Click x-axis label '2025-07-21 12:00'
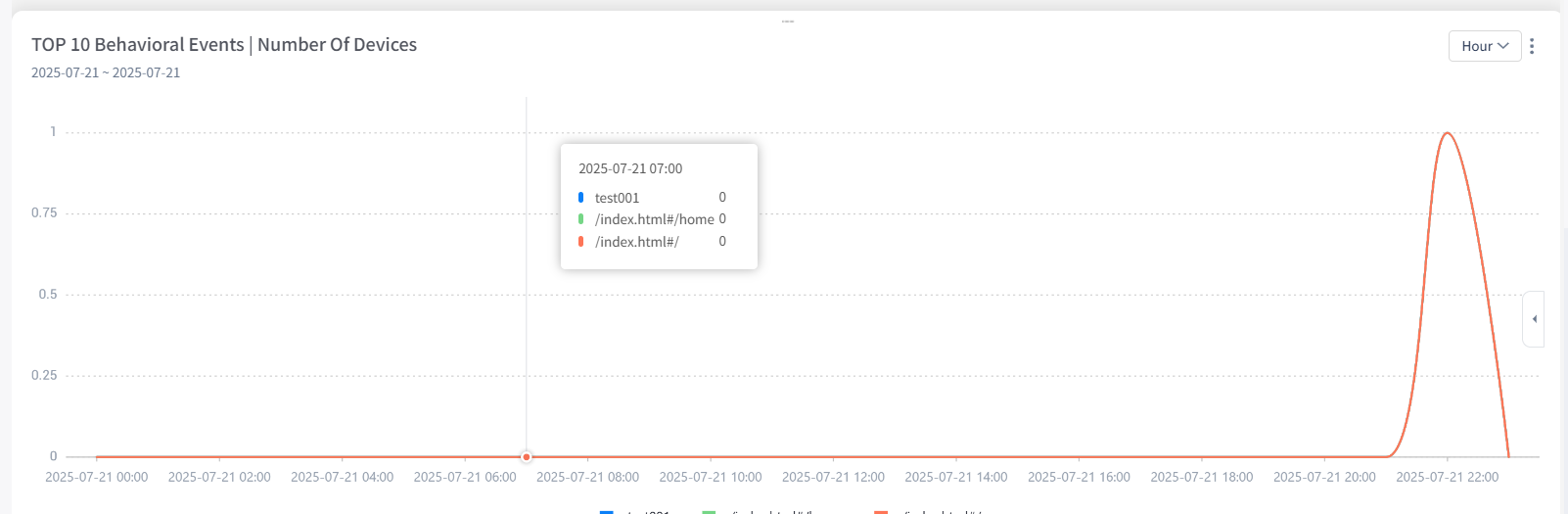1568x514 pixels. click(834, 477)
